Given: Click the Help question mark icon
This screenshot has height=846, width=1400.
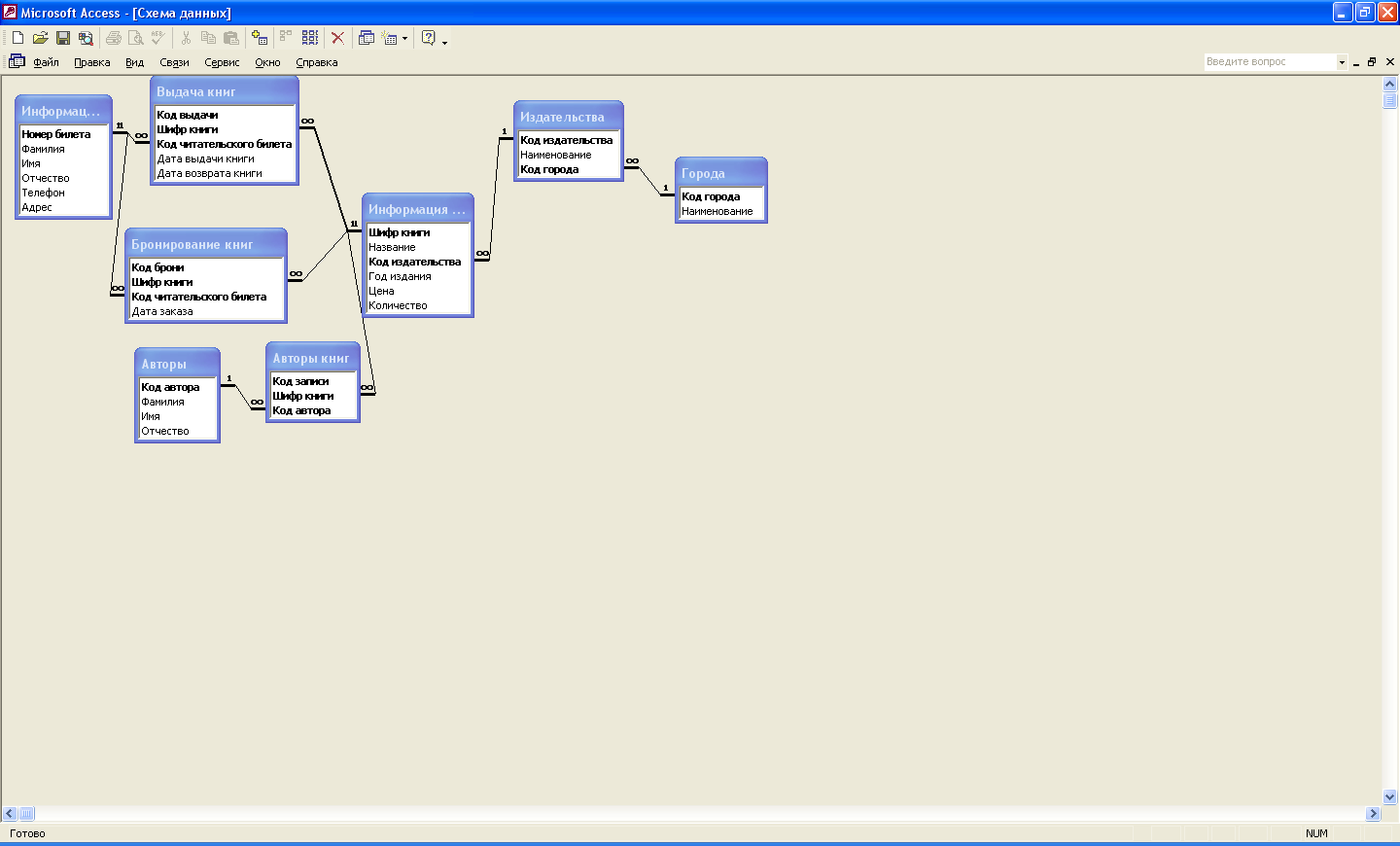Looking at the screenshot, I should [x=429, y=38].
